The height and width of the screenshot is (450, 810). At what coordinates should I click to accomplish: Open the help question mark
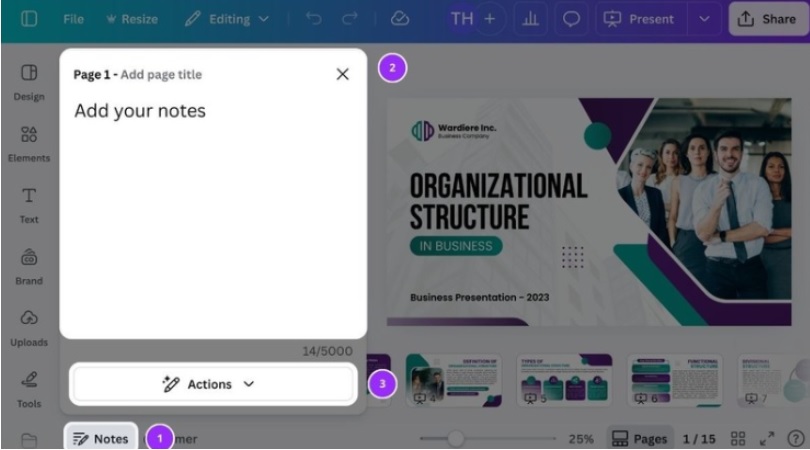tap(796, 439)
